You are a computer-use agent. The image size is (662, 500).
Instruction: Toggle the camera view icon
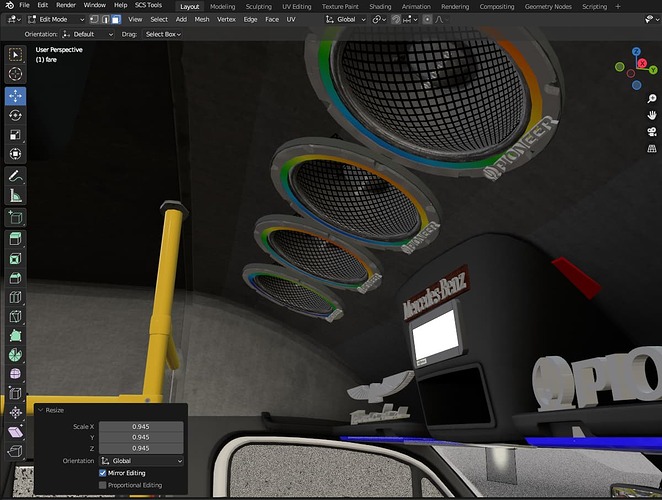(652, 132)
